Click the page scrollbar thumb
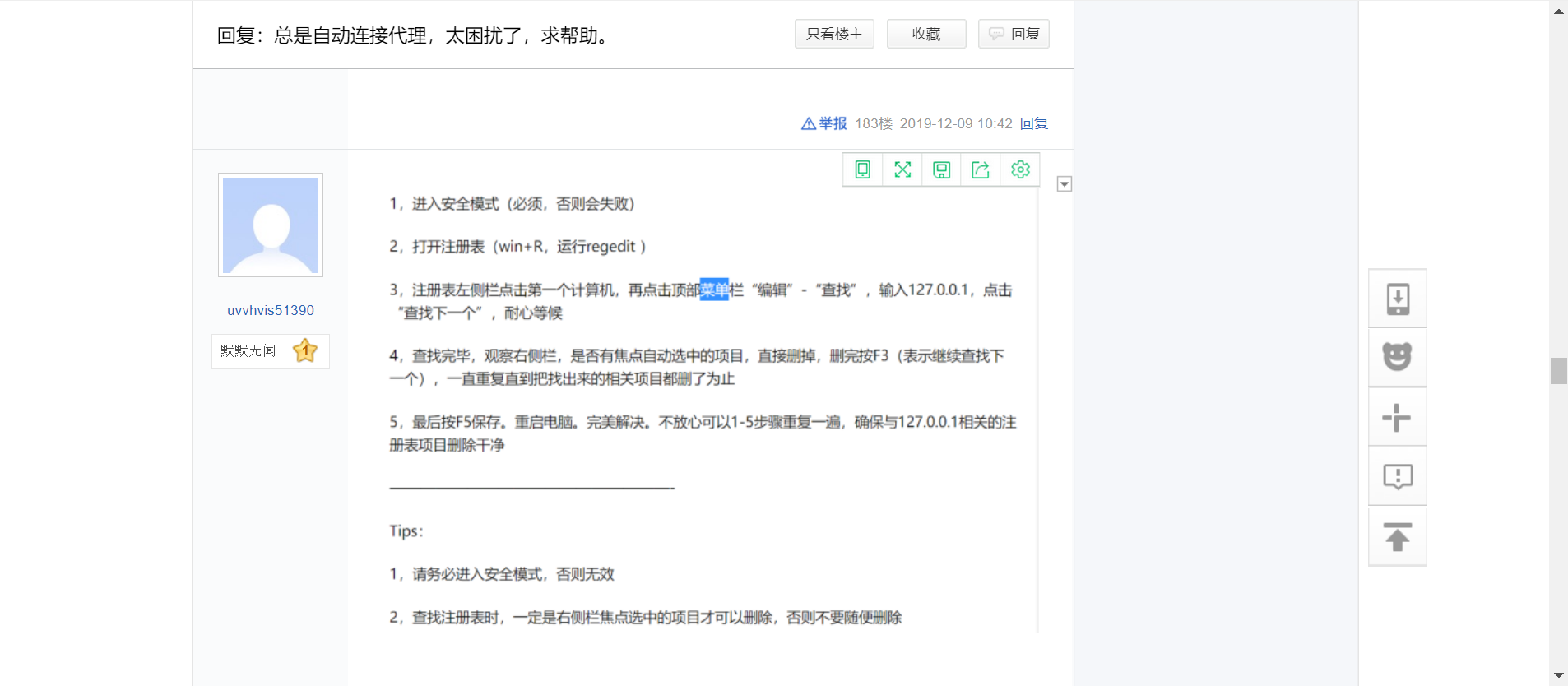The image size is (1568, 686). [x=1559, y=371]
